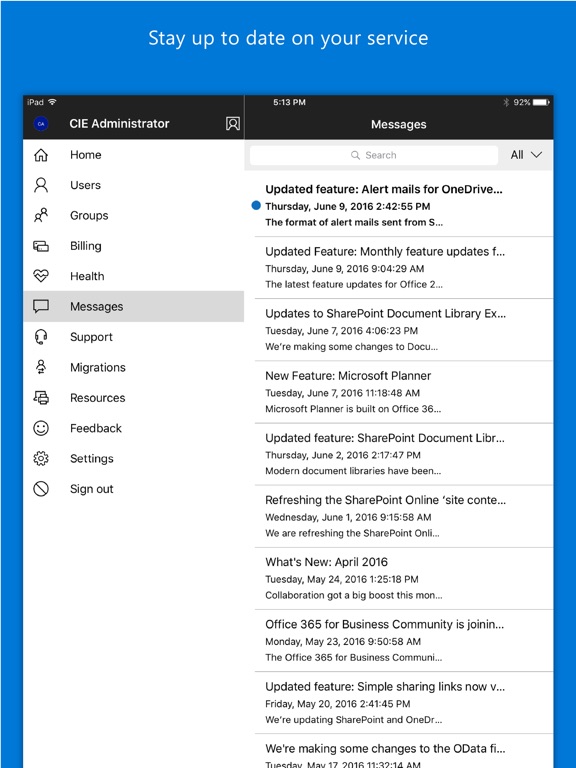Tap the CA avatar circle
This screenshot has height=768, width=576.
pos(41,124)
